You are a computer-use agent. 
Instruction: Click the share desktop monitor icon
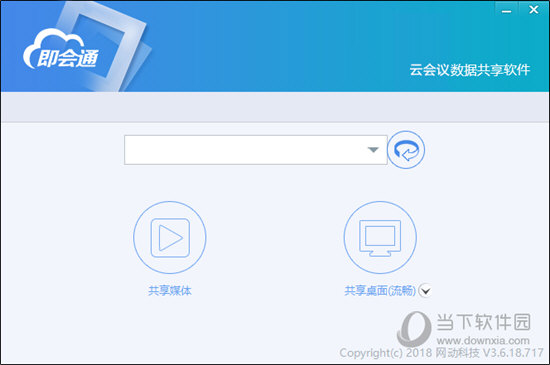(x=380, y=237)
